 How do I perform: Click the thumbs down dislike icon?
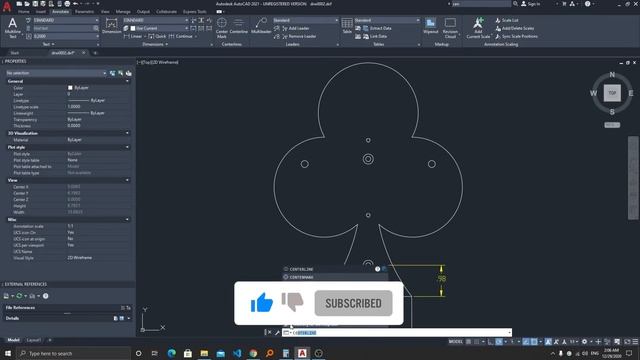[x=292, y=302]
